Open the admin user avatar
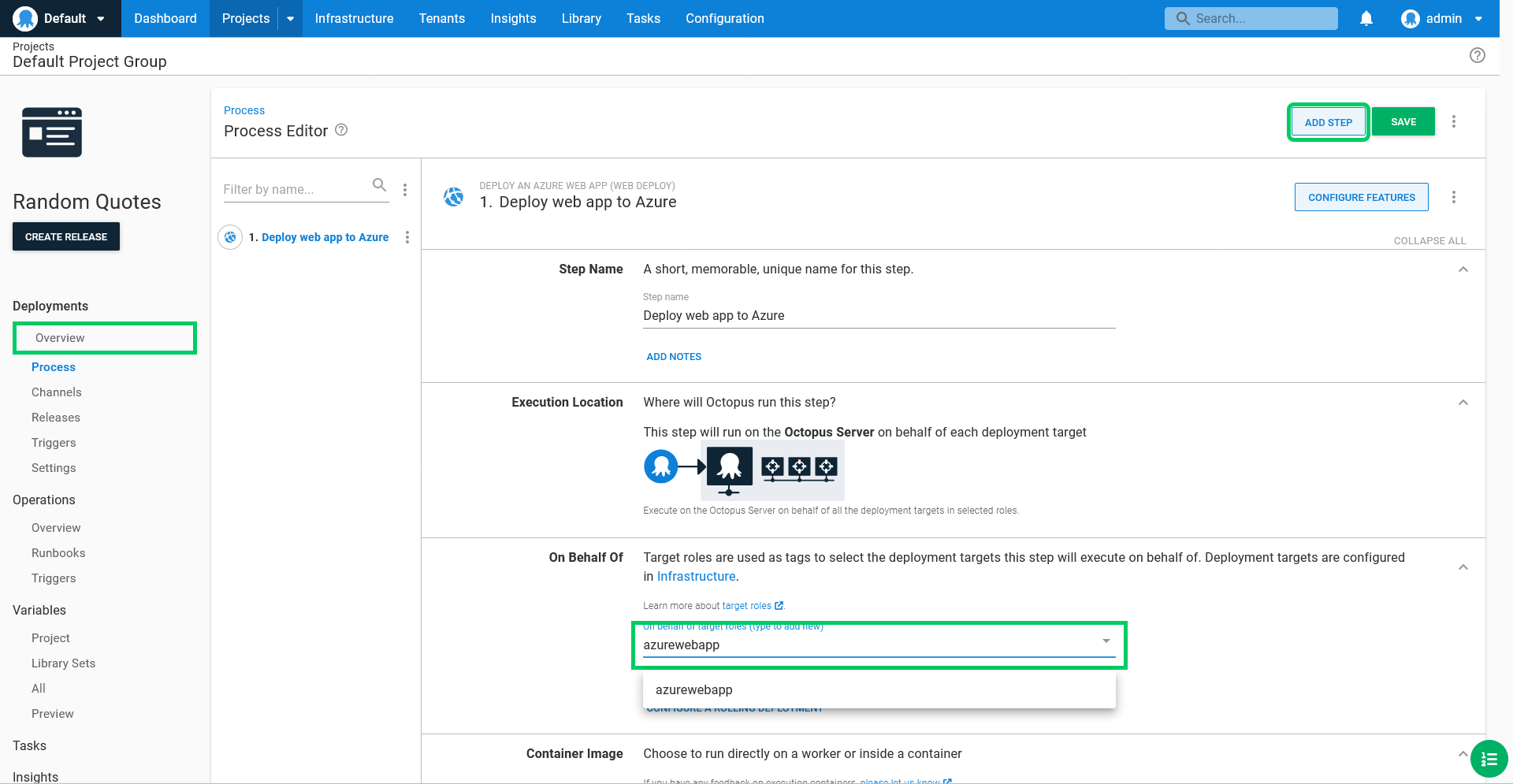 [1411, 18]
